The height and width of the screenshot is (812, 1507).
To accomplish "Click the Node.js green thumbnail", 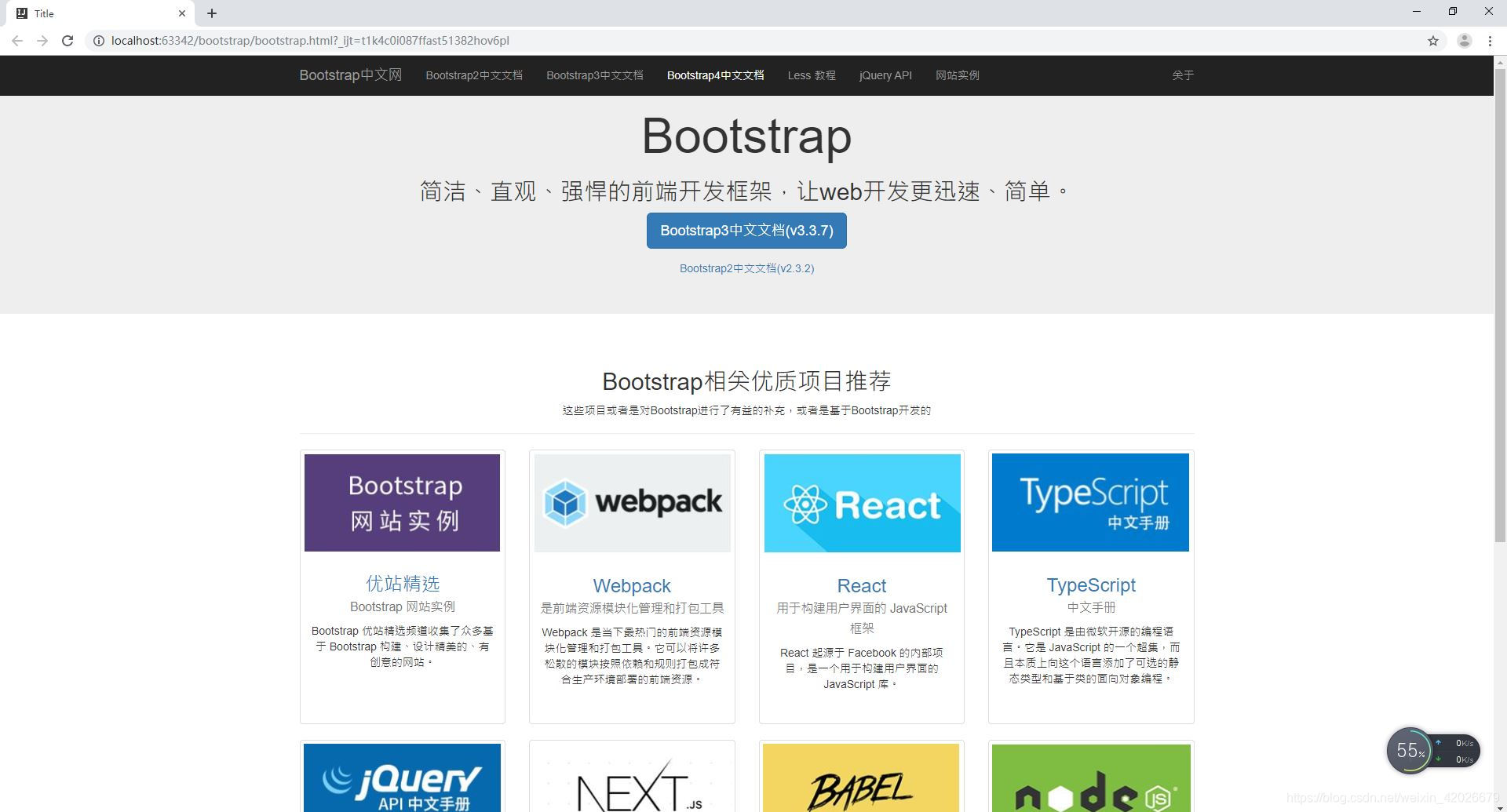I will [1091, 777].
